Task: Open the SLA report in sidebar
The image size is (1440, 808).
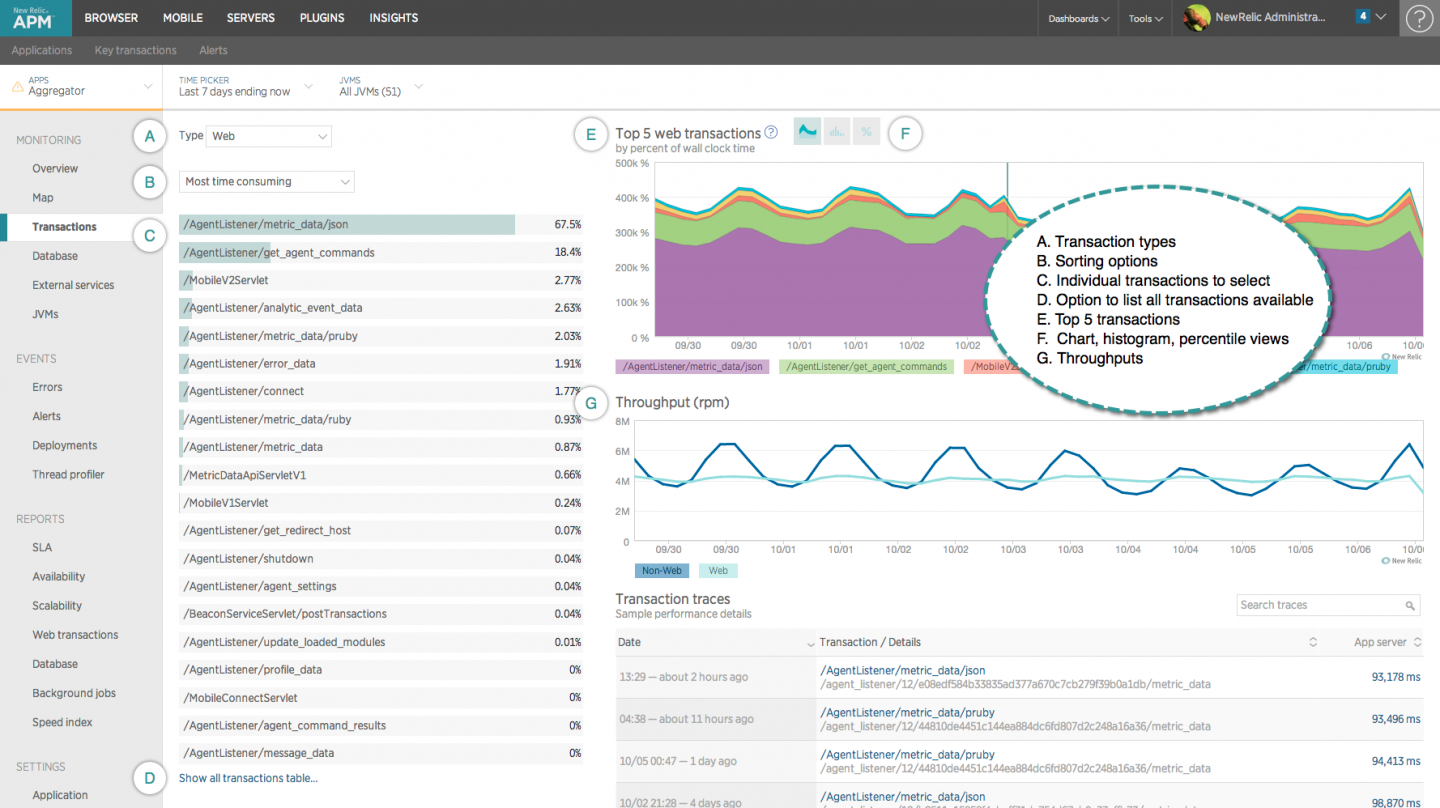Action: pyautogui.click(x=42, y=547)
